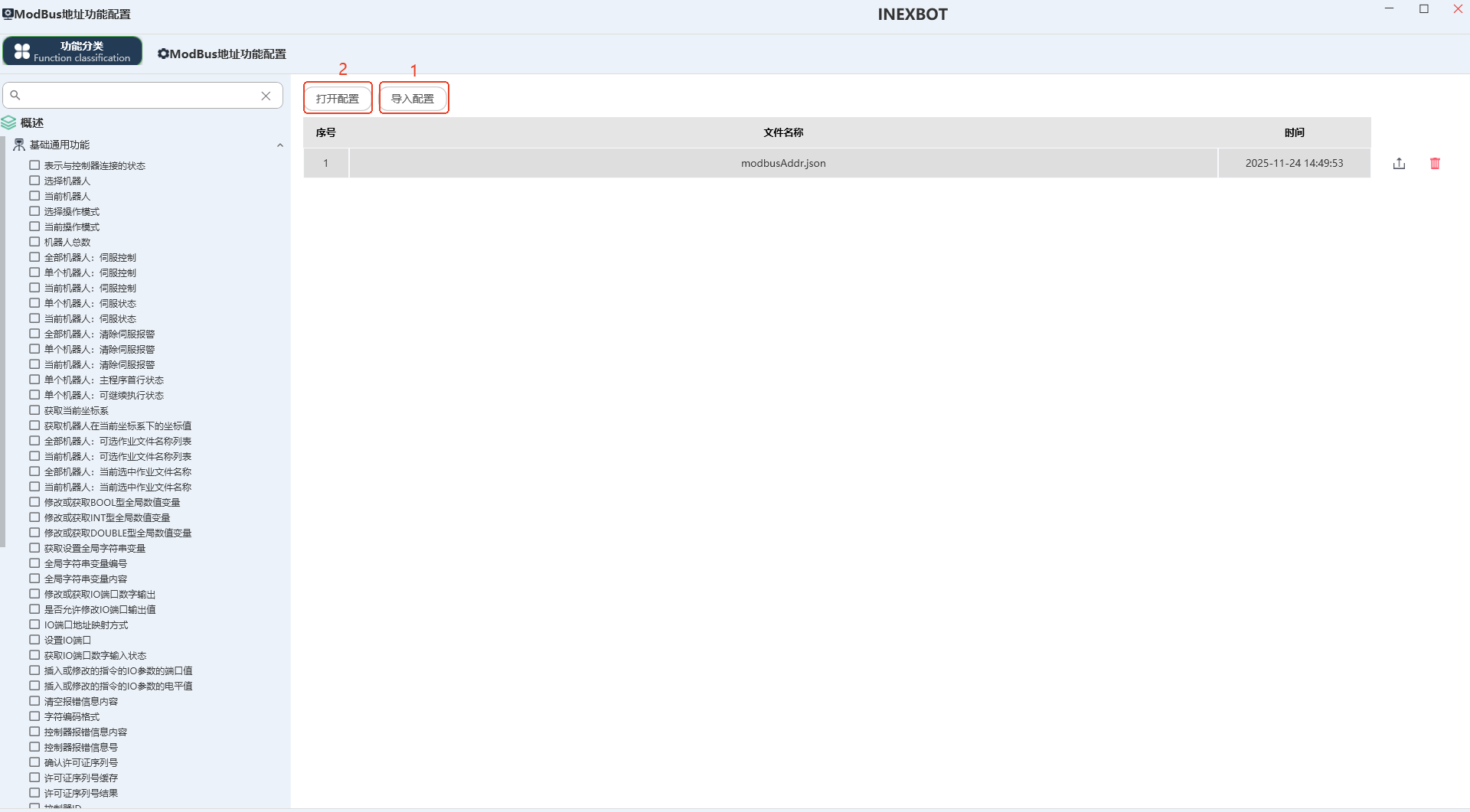Select the 概述 tree item
Screen dimensions: 1470x812
tap(32, 122)
